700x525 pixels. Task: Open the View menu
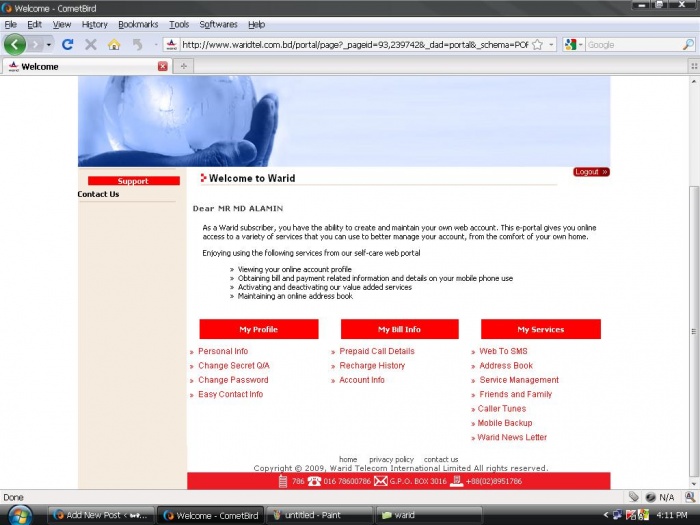click(x=62, y=25)
